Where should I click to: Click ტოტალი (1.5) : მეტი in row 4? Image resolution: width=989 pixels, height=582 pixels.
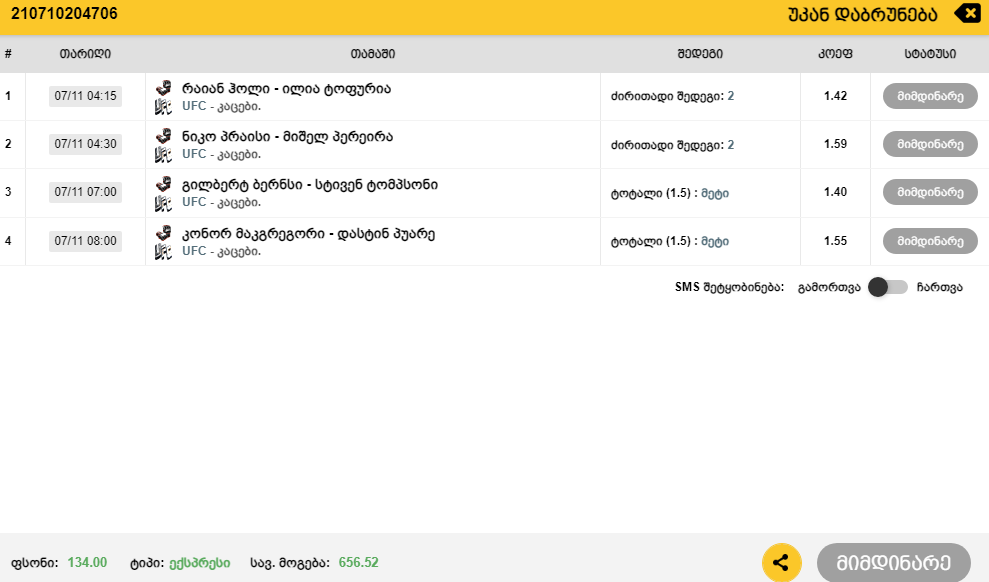670,241
